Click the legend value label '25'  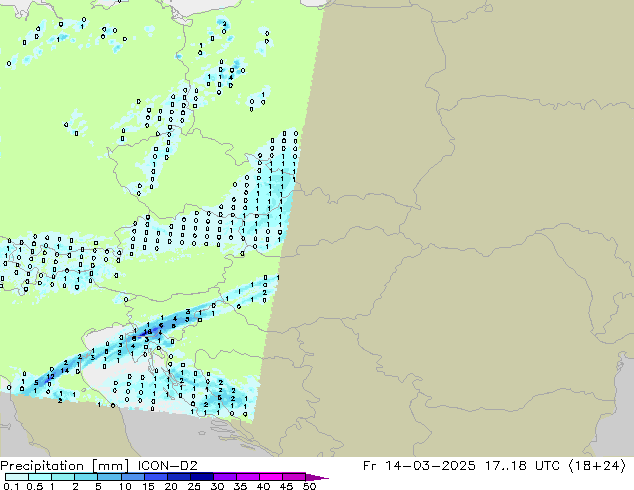[194, 486]
